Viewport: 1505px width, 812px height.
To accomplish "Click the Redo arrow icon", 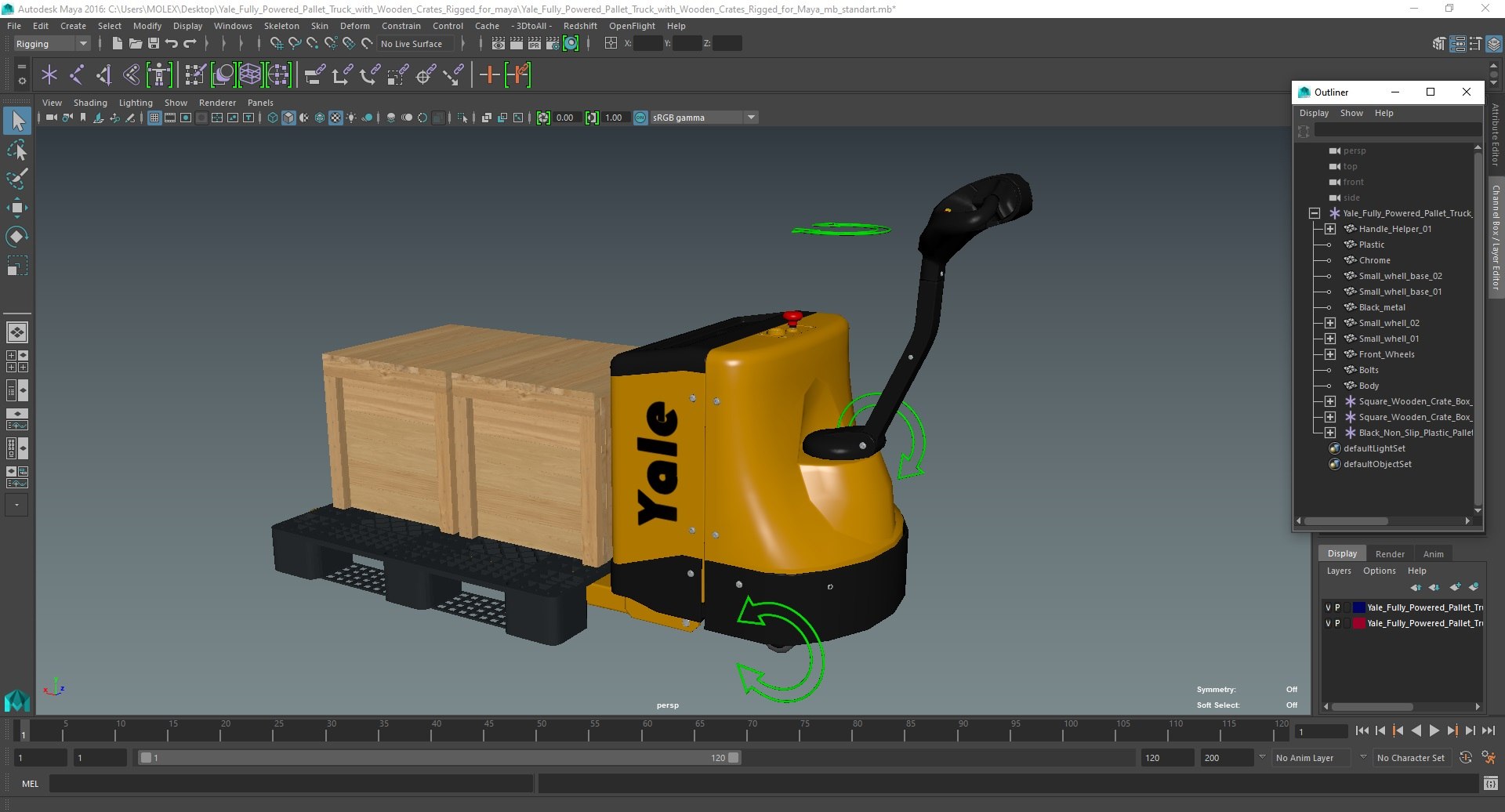I will (x=190, y=44).
